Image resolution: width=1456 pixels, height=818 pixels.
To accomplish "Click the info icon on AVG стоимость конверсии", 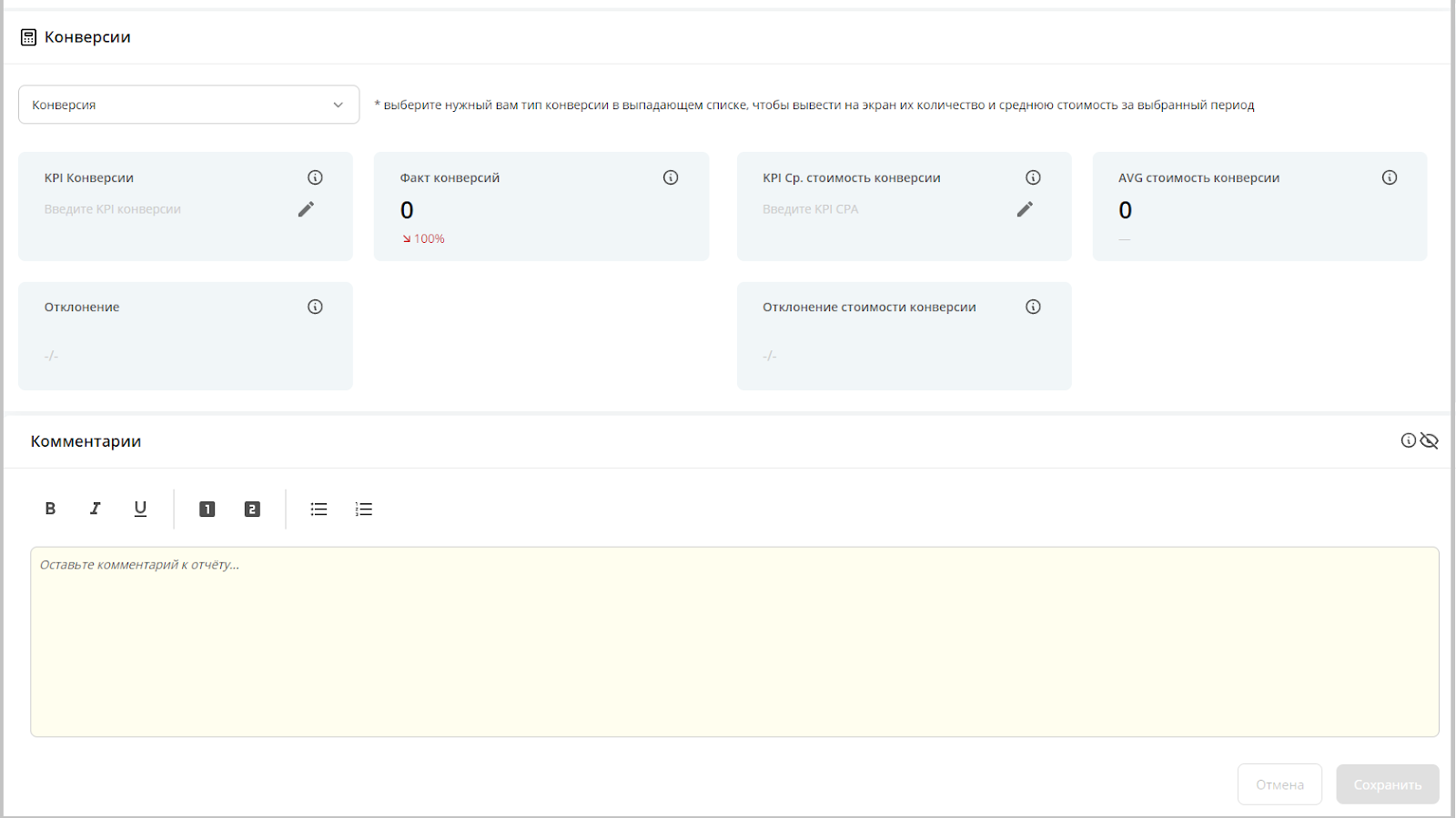I will 1390,177.
